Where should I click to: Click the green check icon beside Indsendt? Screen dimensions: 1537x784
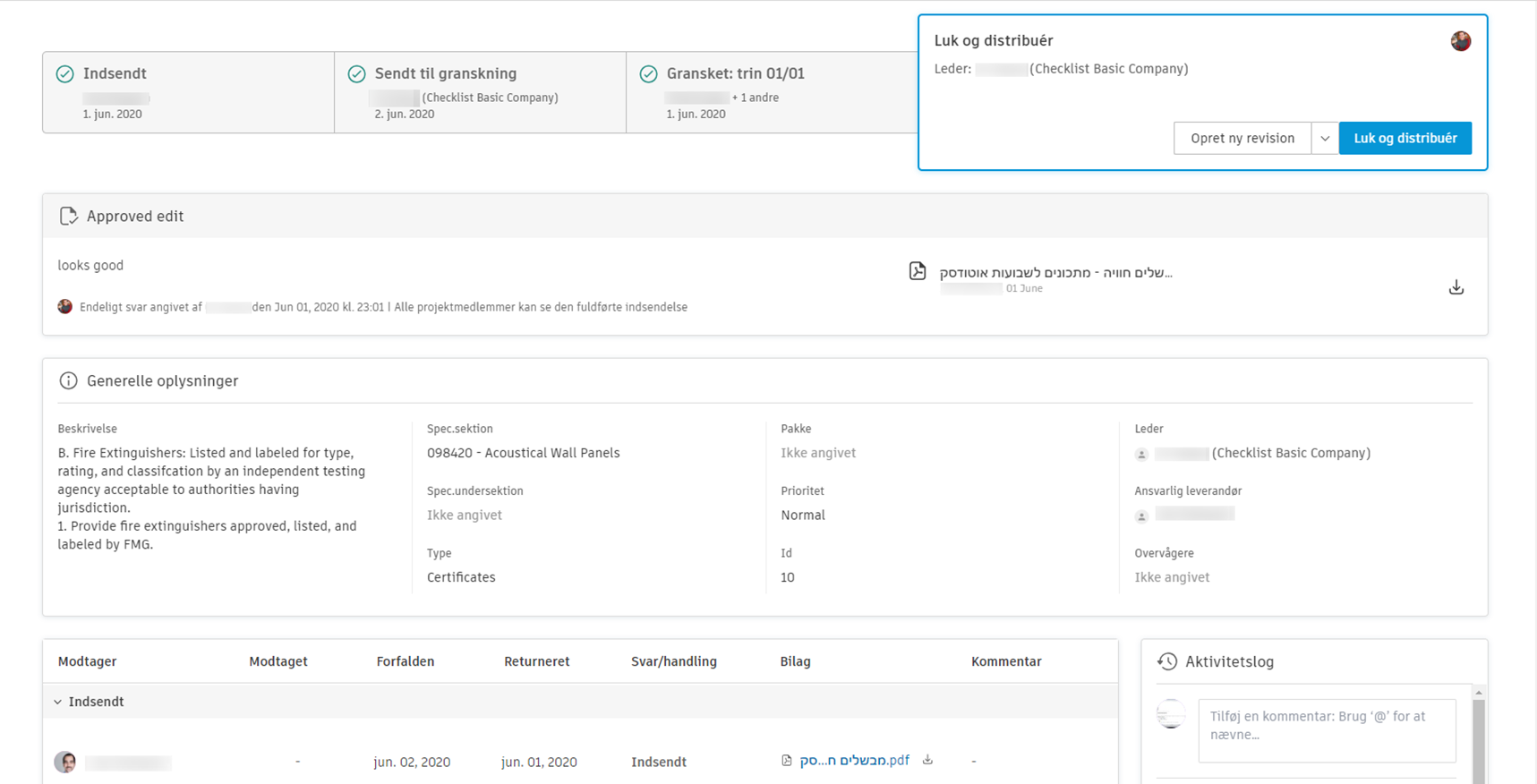[x=65, y=74]
